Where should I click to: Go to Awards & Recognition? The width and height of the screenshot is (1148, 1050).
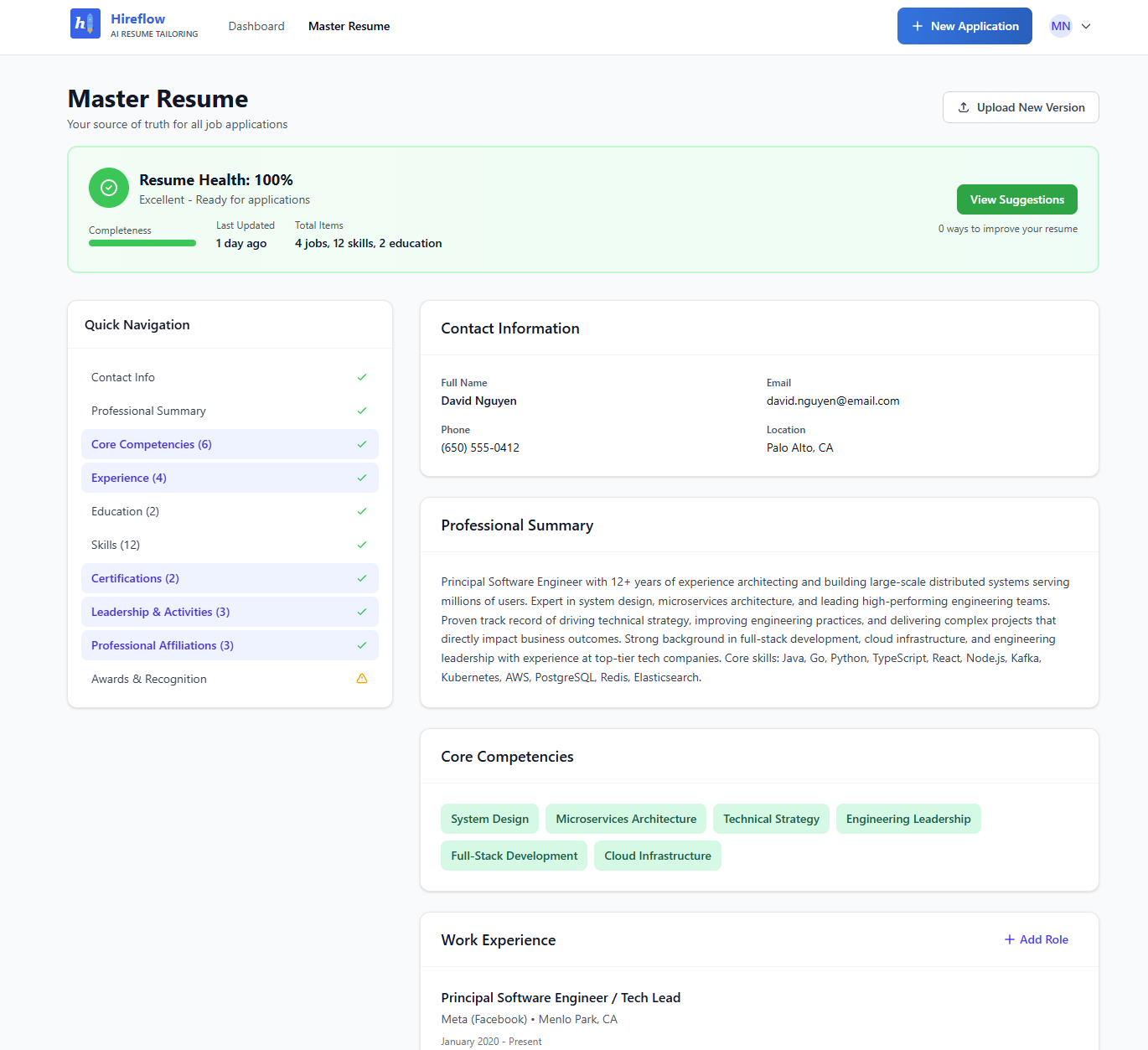point(230,679)
